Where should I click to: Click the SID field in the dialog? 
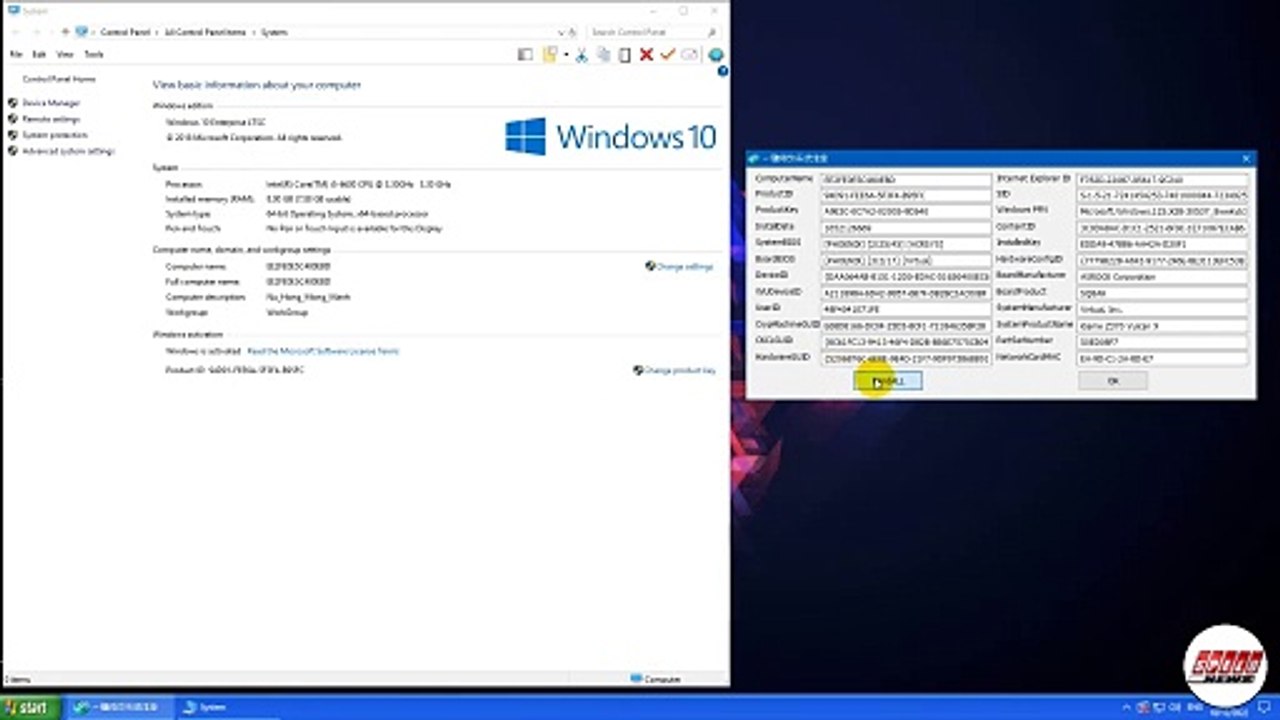[1162, 194]
